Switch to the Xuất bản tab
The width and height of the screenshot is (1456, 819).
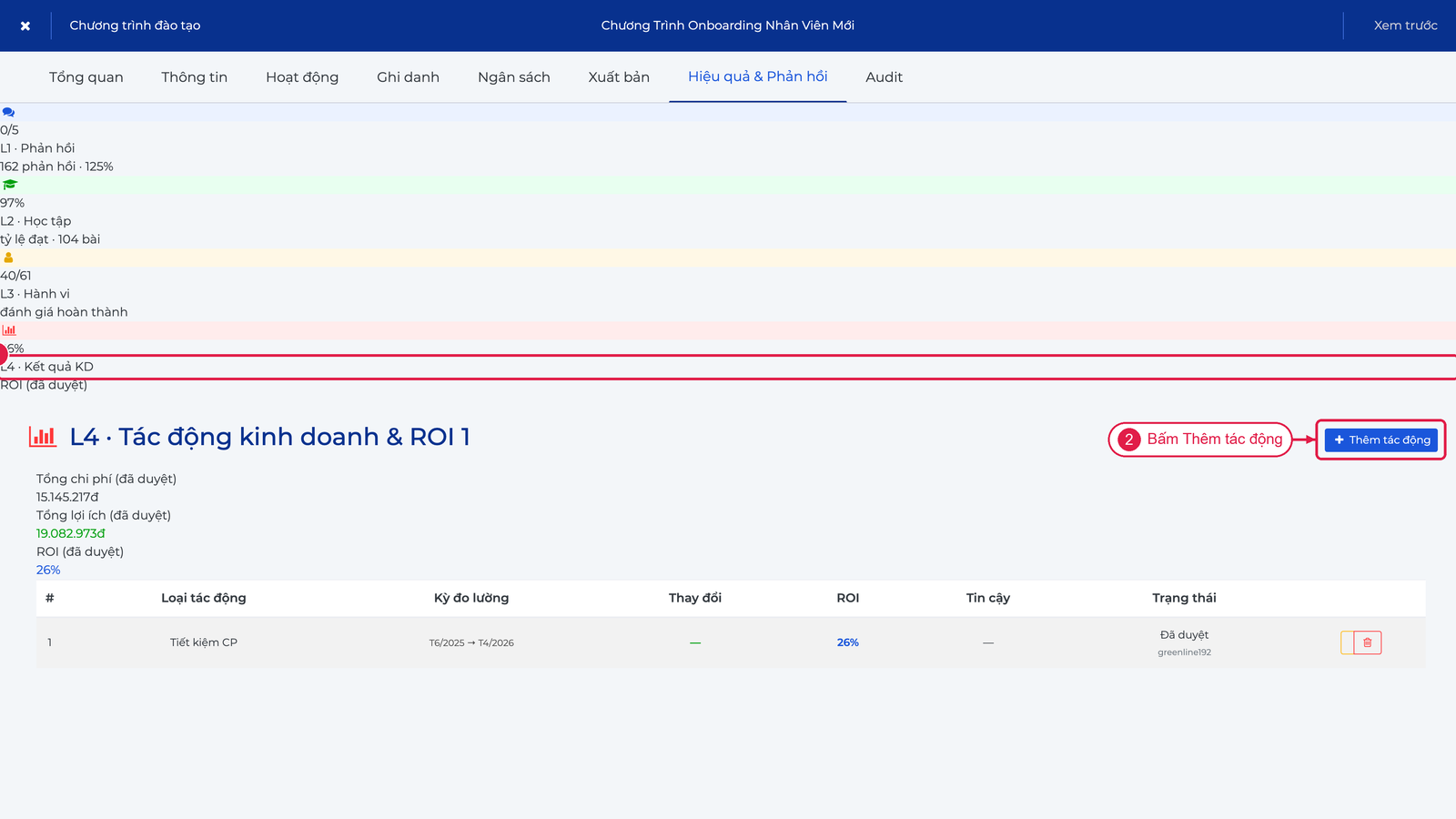pos(619,77)
